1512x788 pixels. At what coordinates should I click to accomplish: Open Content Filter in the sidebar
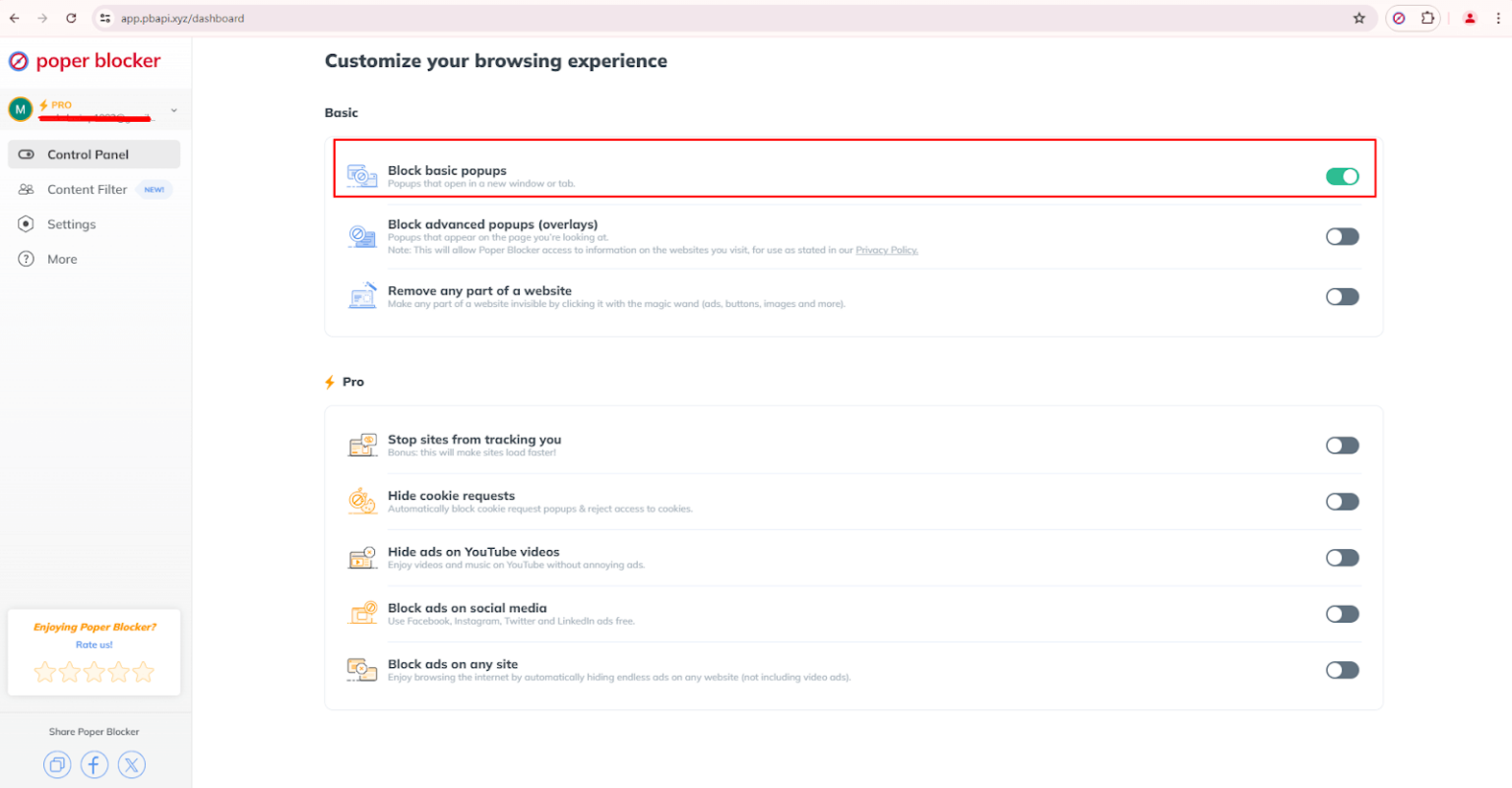tap(87, 189)
